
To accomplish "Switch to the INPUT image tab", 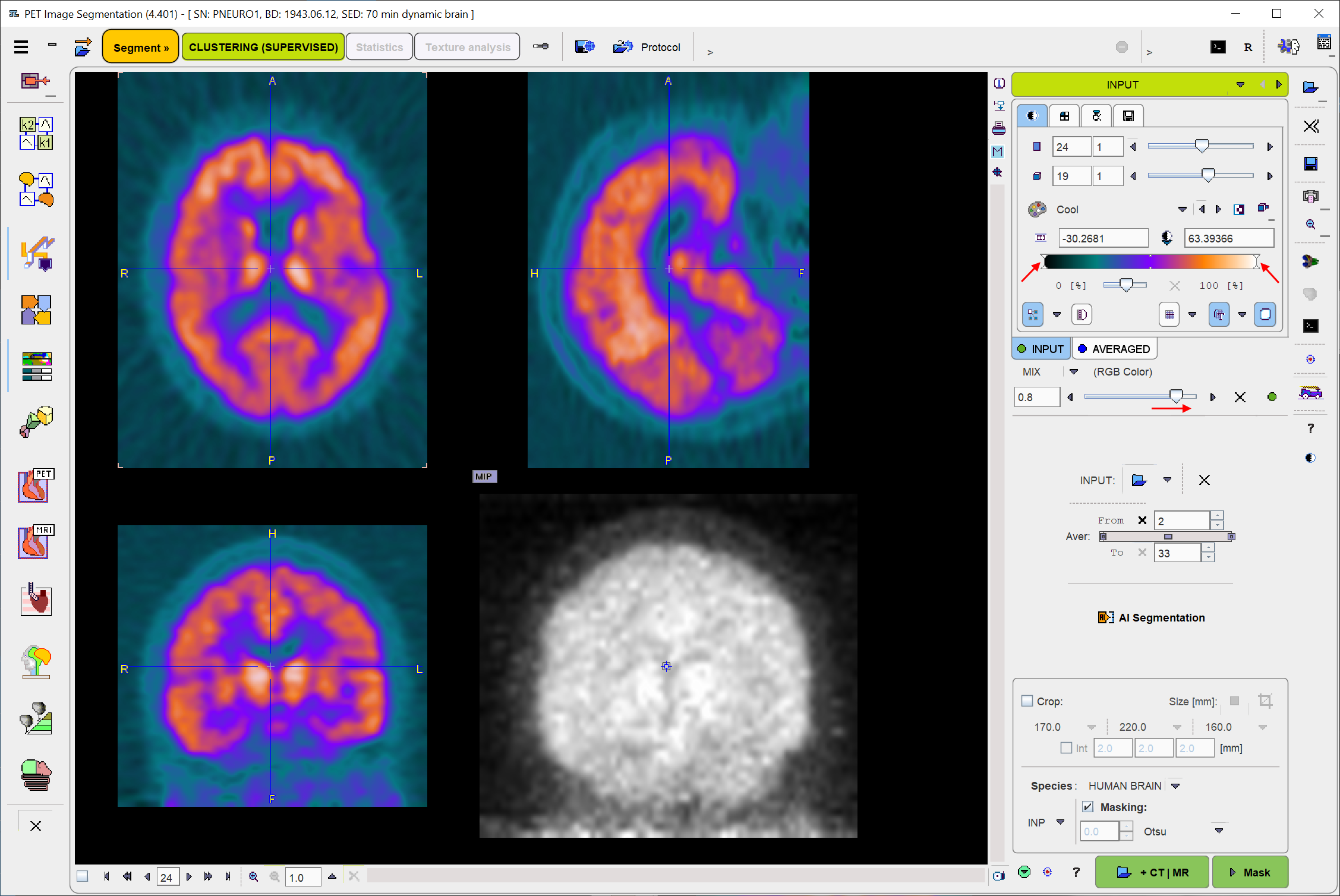I will (x=1041, y=349).
